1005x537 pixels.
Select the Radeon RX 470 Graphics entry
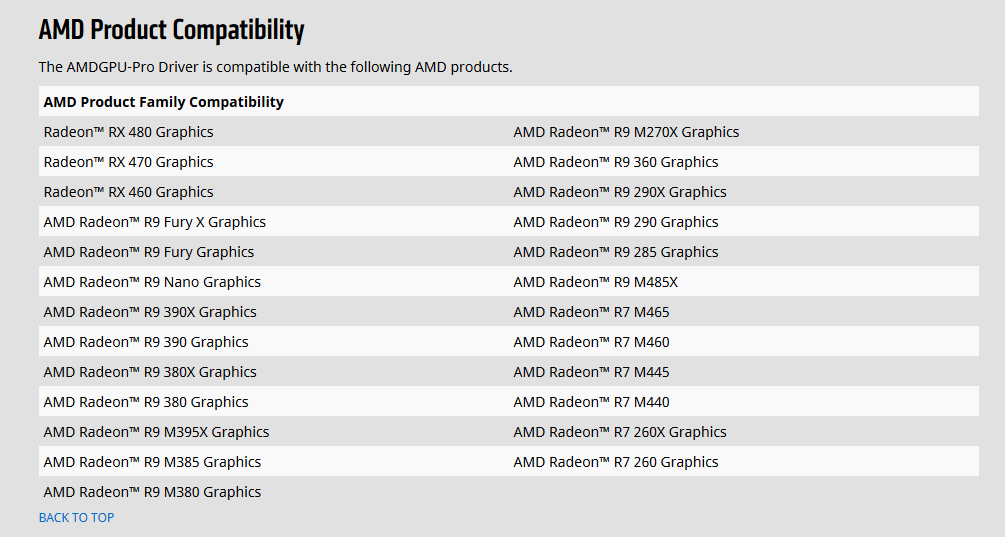pyautogui.click(x=128, y=162)
